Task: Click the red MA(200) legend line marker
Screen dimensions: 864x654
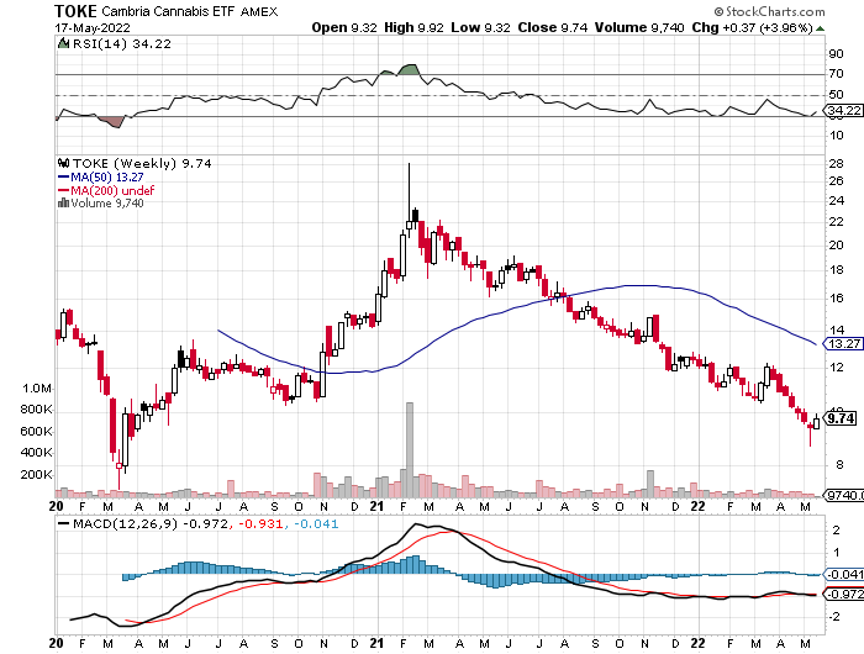Action: click(x=63, y=190)
